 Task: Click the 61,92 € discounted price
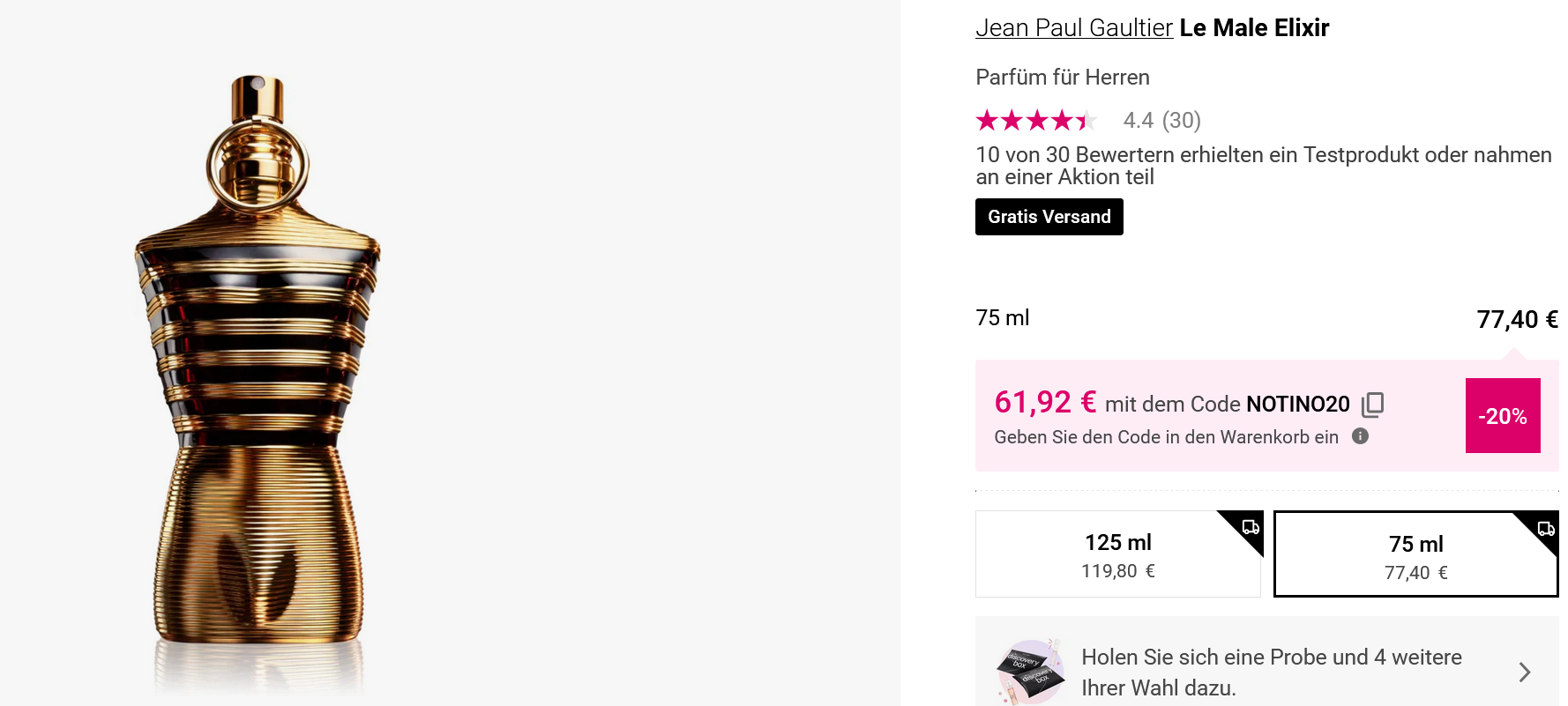pos(1045,403)
